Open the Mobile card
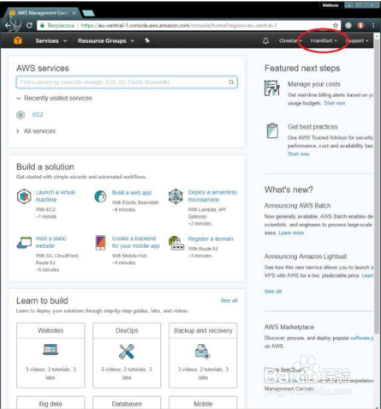Screen dimensions: 381x409 point(203,402)
